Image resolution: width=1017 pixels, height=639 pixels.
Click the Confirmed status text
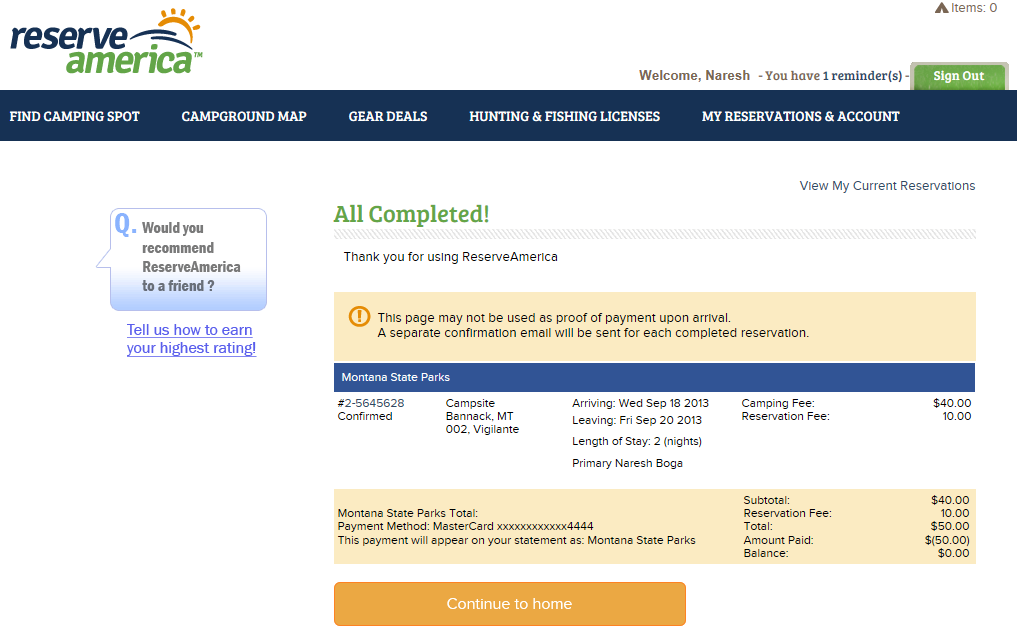pos(365,416)
